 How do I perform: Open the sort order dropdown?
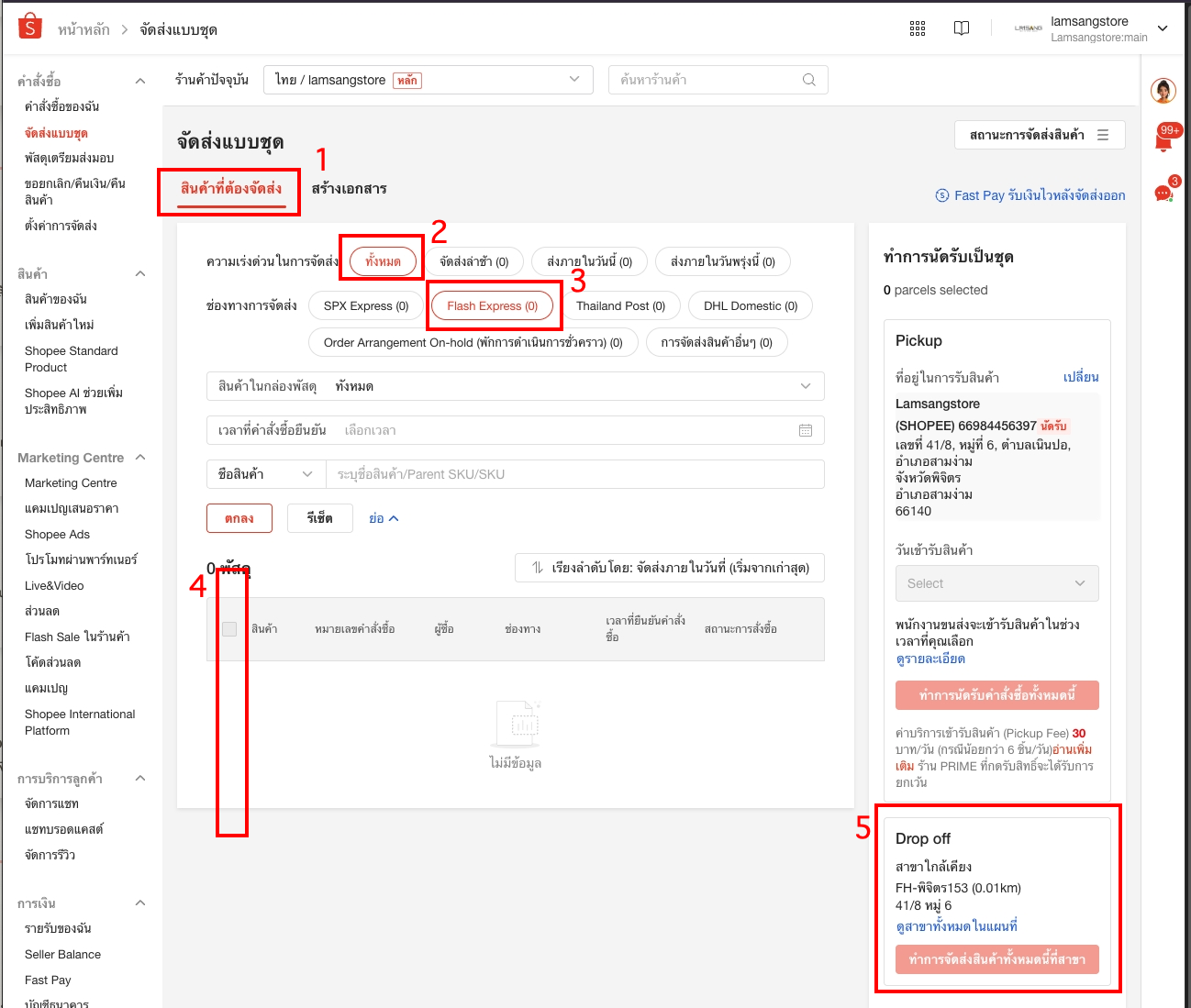tap(670, 568)
